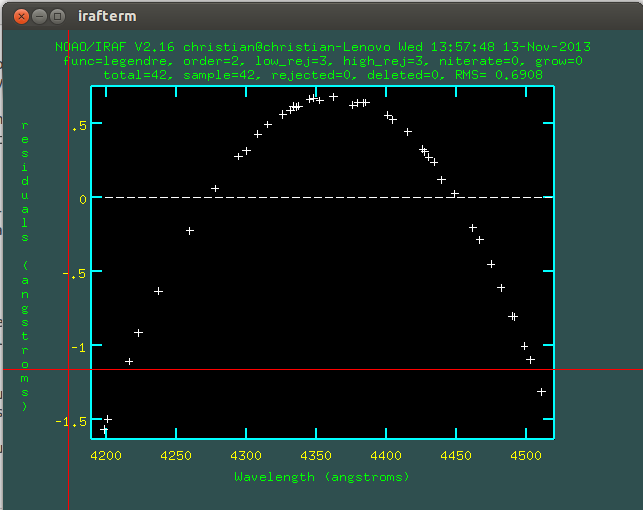The width and height of the screenshot is (643, 510).
Task: Pick the data point near 4260 at -0.2
Action: pyautogui.click(x=190, y=231)
